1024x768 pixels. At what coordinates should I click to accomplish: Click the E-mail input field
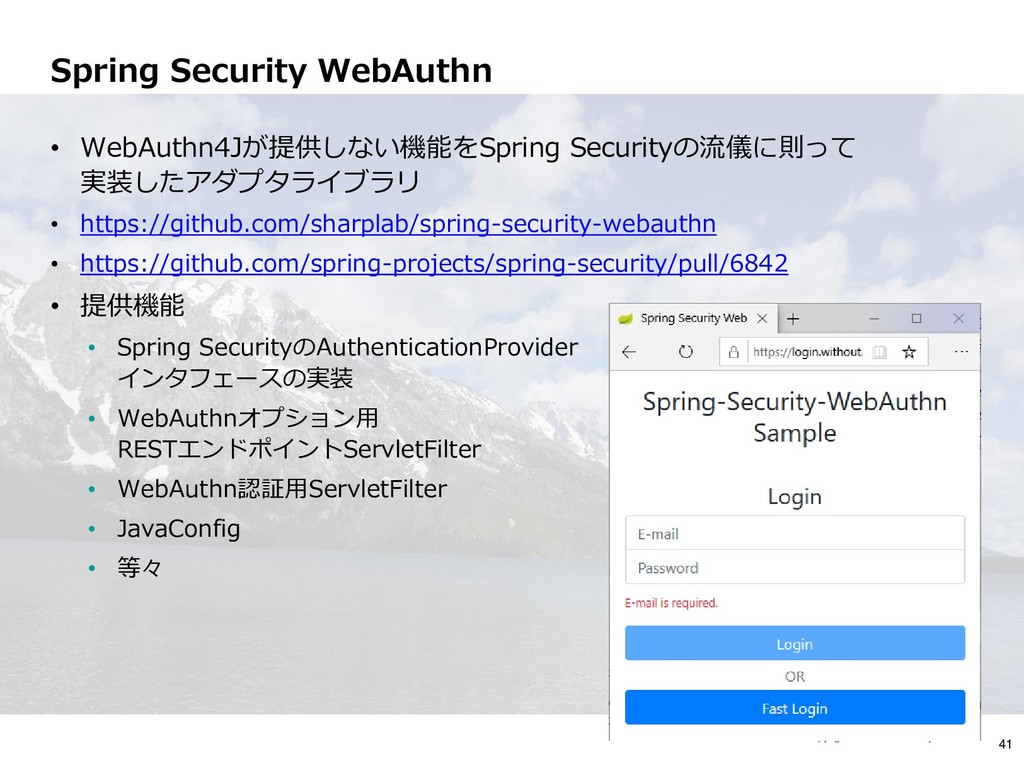[795, 534]
